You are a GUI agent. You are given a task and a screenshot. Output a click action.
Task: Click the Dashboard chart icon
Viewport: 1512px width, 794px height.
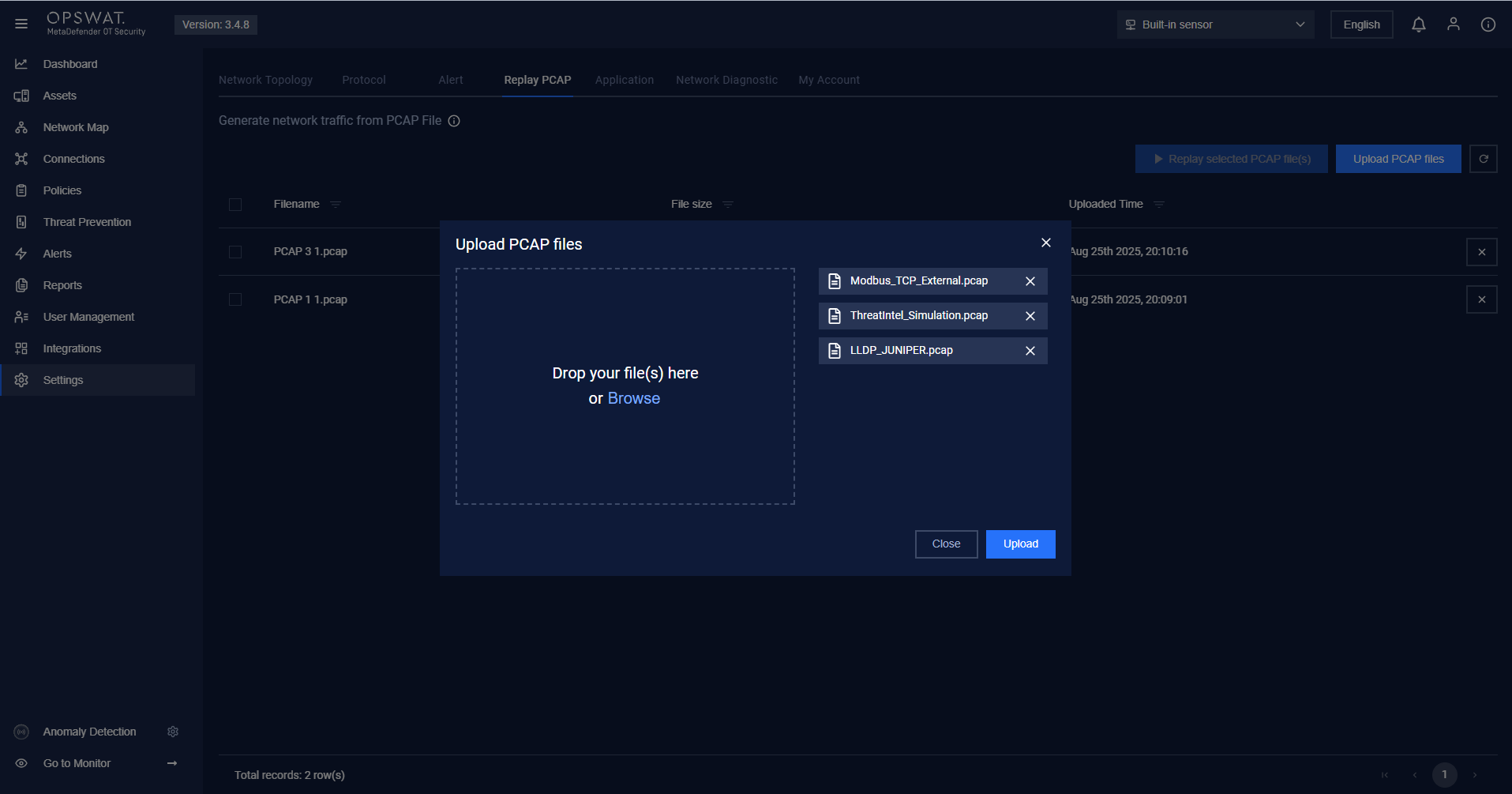[21, 64]
